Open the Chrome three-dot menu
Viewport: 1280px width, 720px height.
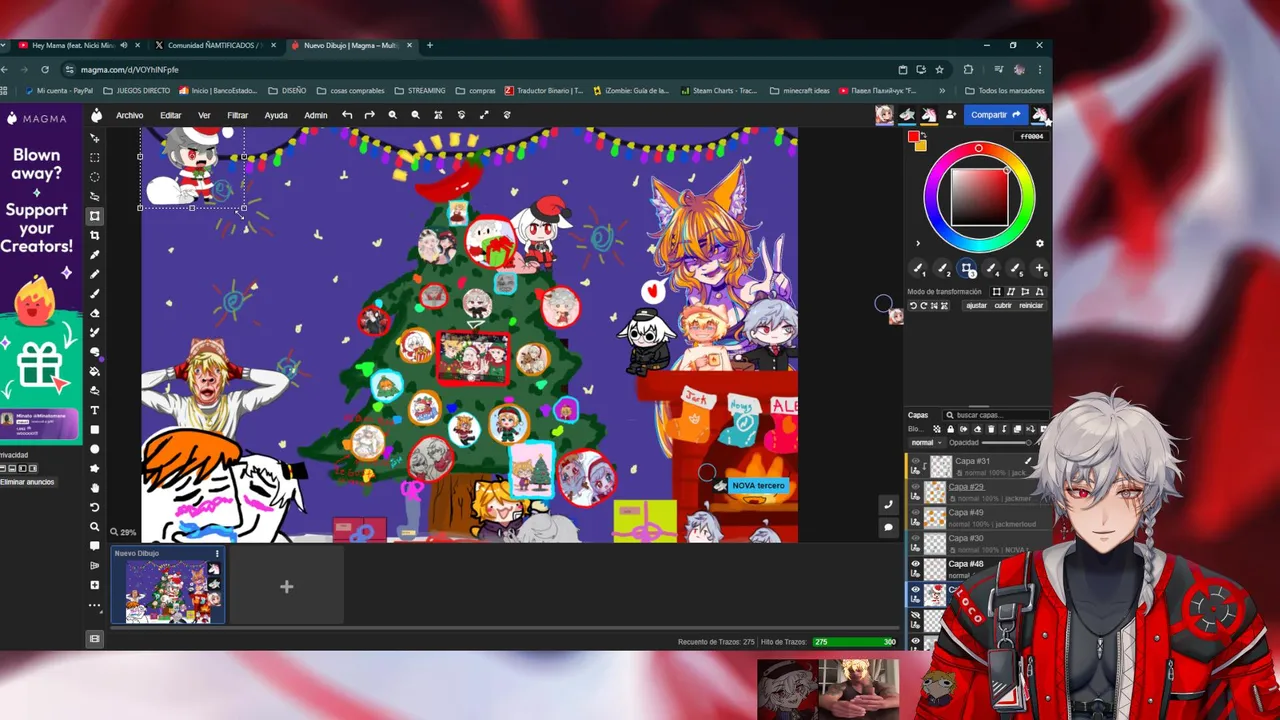pyautogui.click(x=1040, y=70)
